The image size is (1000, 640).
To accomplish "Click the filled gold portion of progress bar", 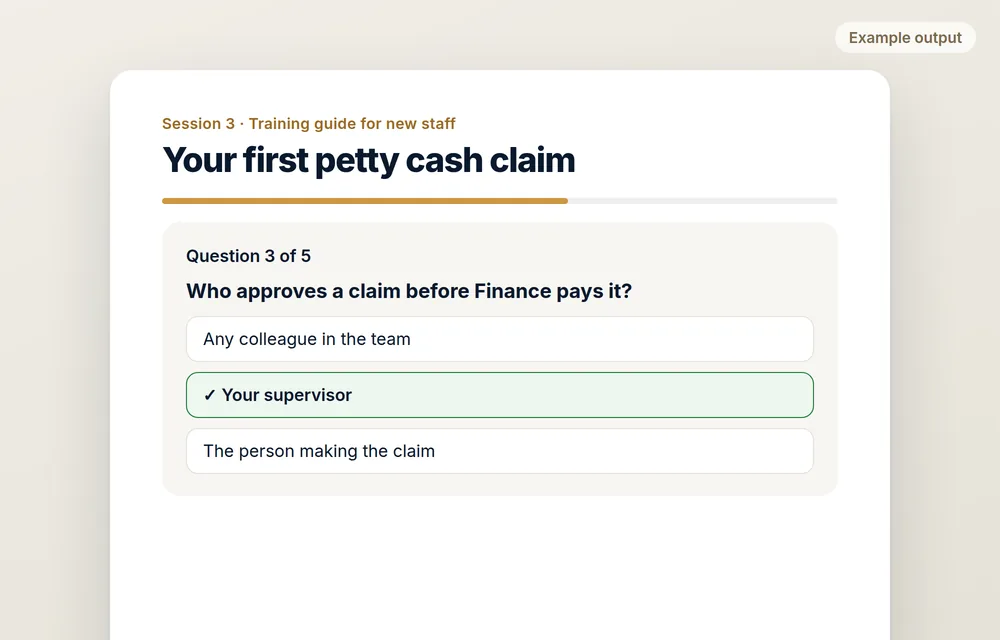I will coord(365,201).
